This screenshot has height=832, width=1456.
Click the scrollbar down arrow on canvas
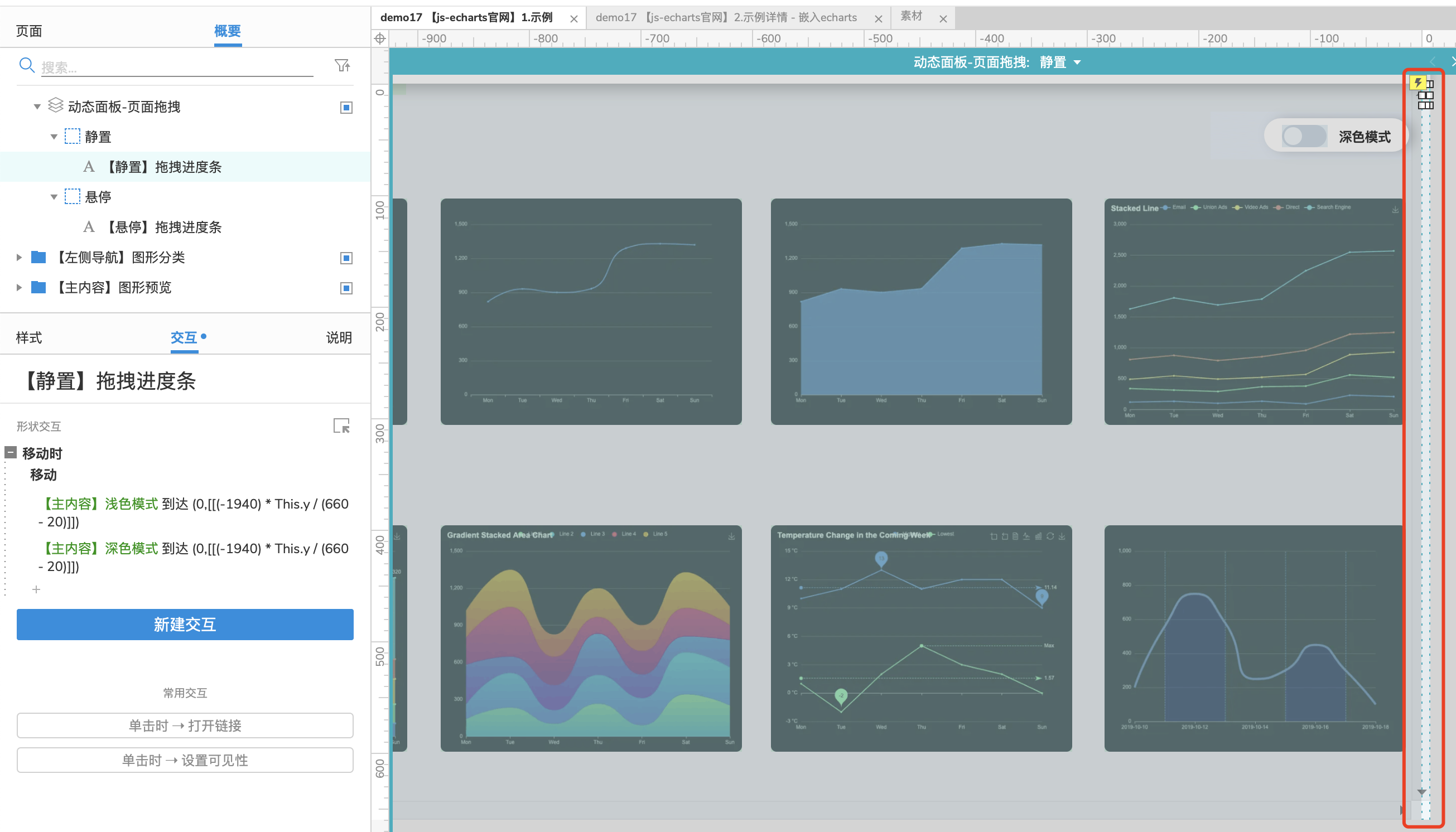coord(1423,792)
